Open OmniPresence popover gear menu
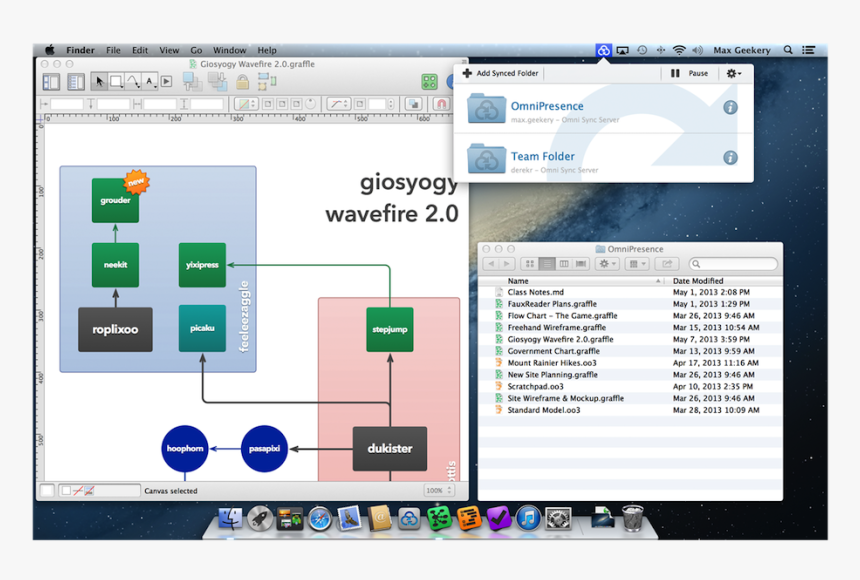 733,73
